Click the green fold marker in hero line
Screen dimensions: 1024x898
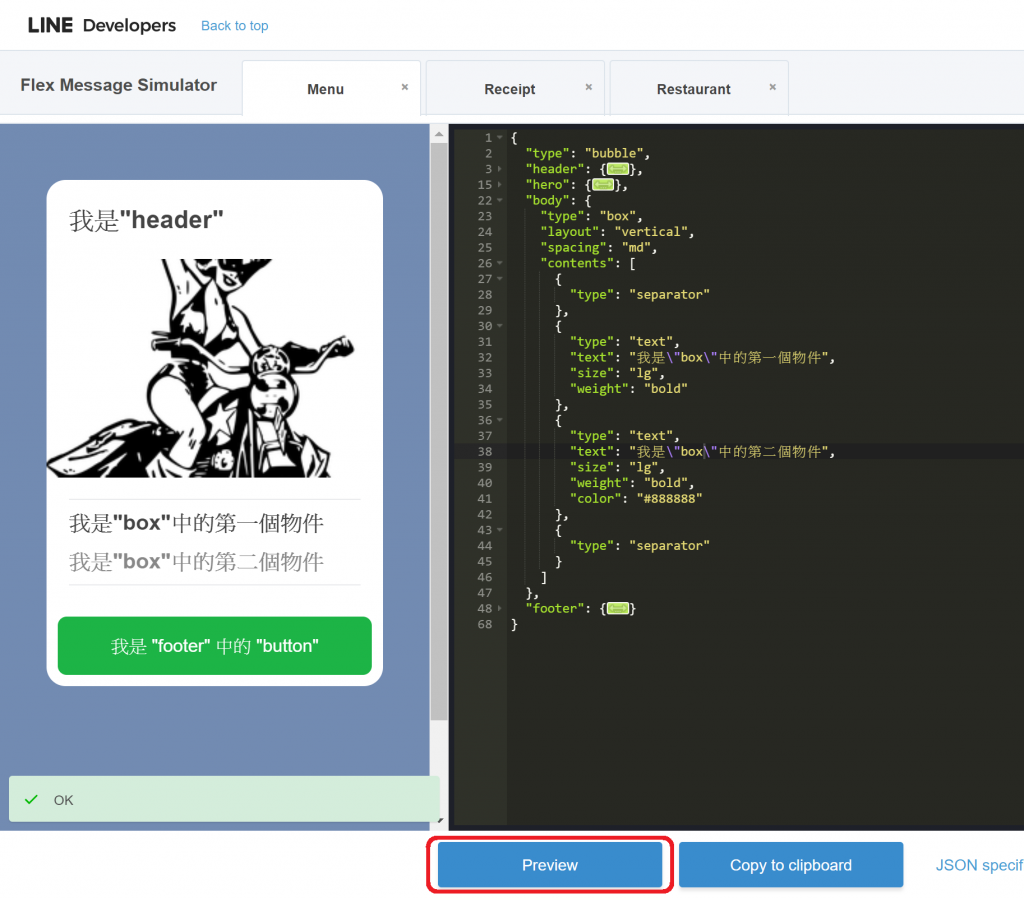603,185
